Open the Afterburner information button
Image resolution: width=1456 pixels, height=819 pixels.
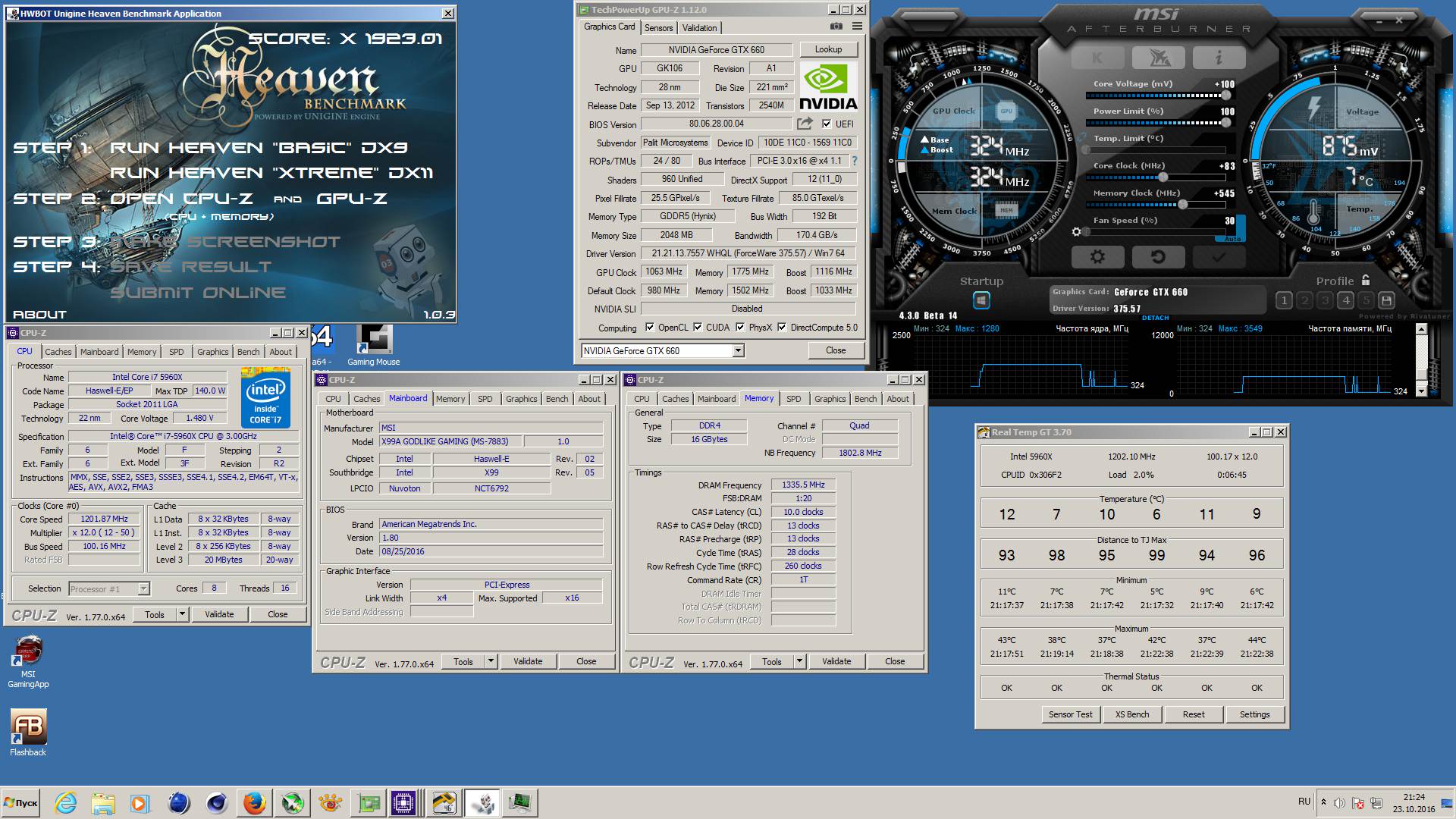tap(1218, 58)
